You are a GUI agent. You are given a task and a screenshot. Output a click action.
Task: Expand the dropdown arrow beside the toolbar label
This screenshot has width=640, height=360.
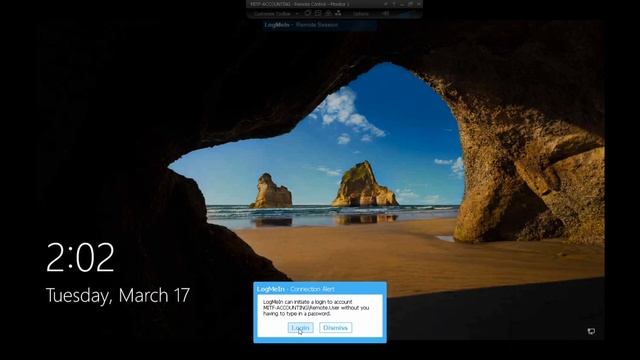click(297, 14)
